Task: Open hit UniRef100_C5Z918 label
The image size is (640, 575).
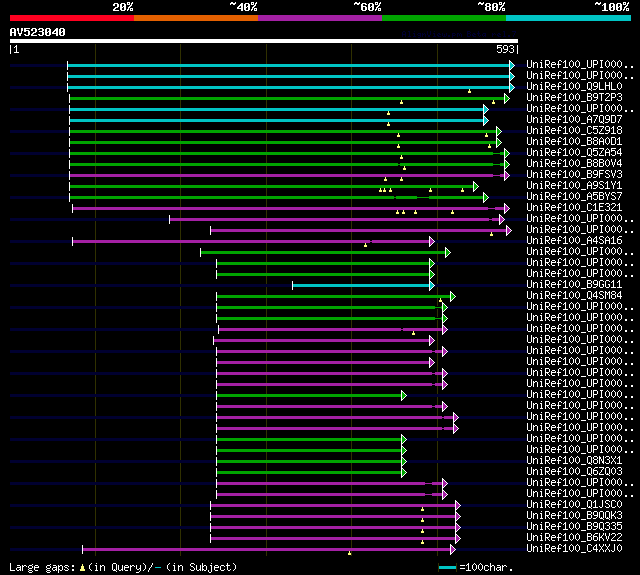Action: [x=574, y=131]
